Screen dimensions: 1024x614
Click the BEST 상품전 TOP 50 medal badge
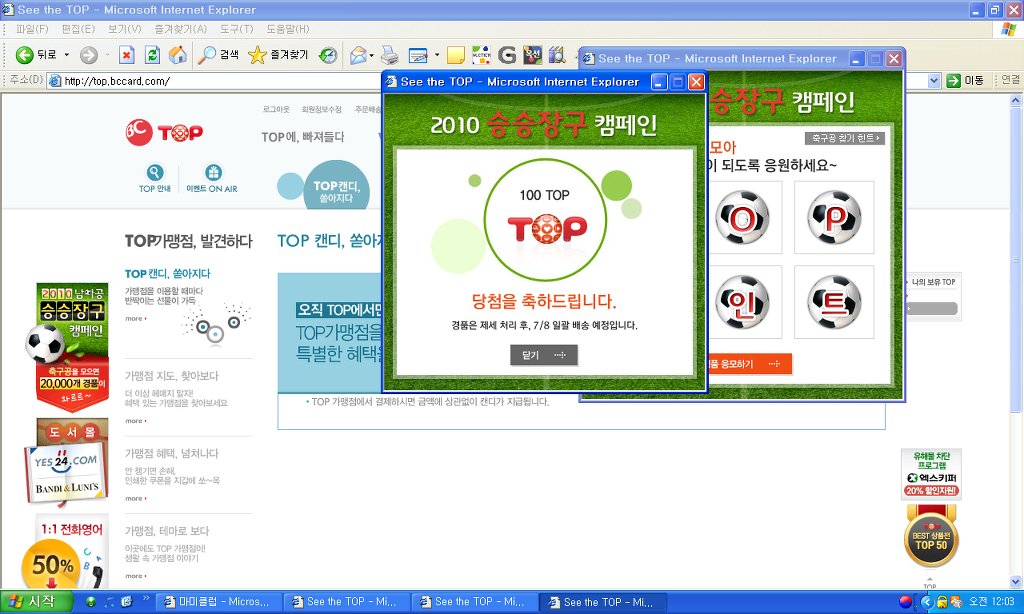[x=931, y=537]
